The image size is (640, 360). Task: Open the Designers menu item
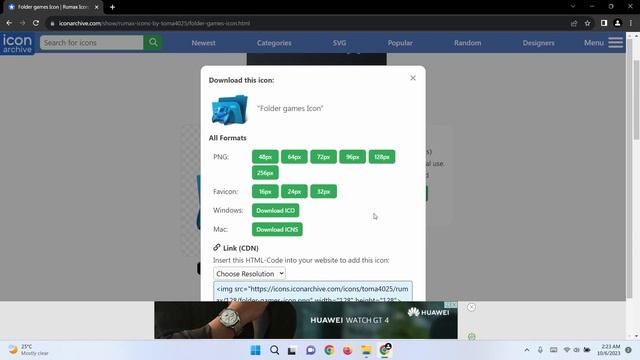[x=538, y=43]
